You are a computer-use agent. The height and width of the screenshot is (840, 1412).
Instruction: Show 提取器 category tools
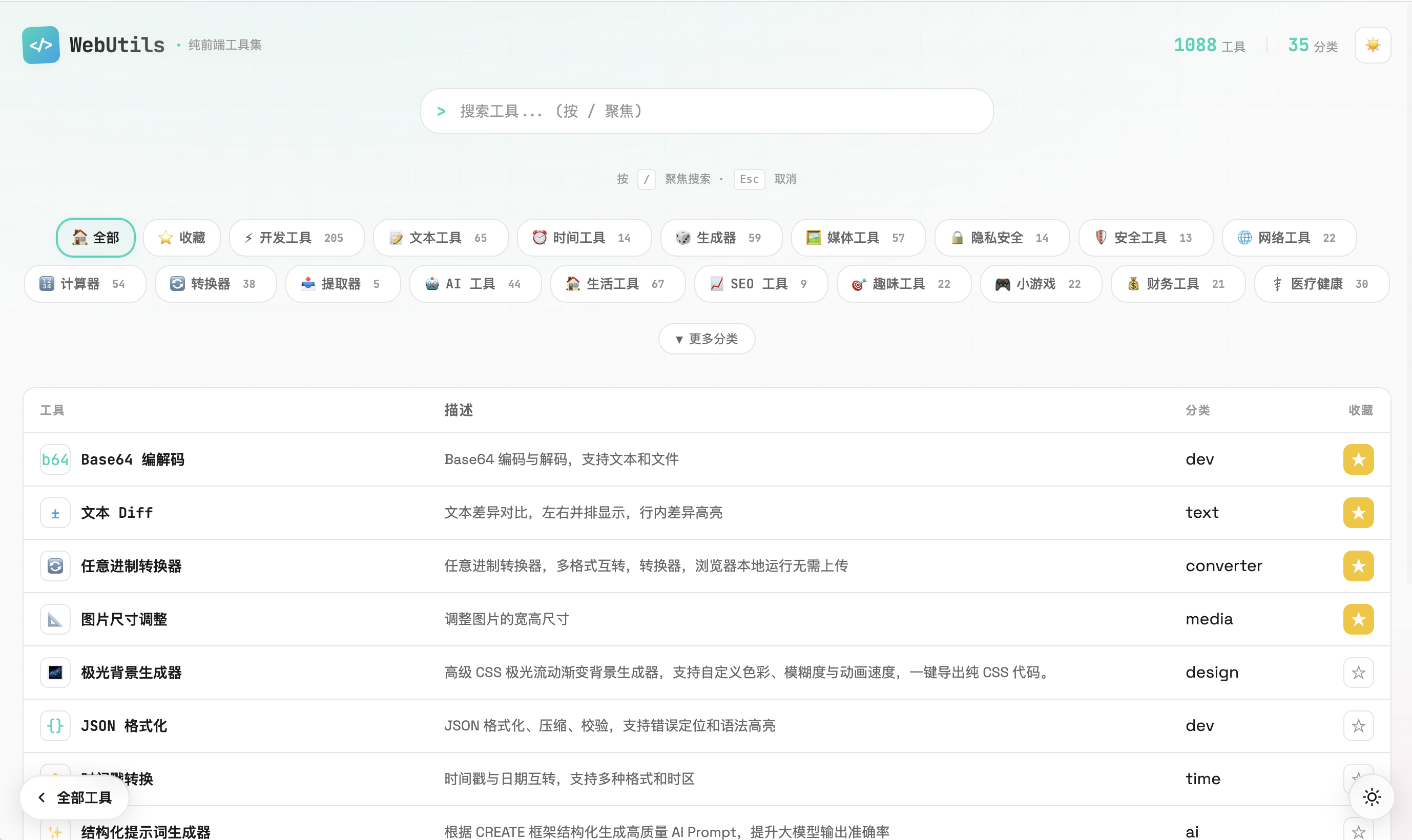pyautogui.click(x=343, y=284)
